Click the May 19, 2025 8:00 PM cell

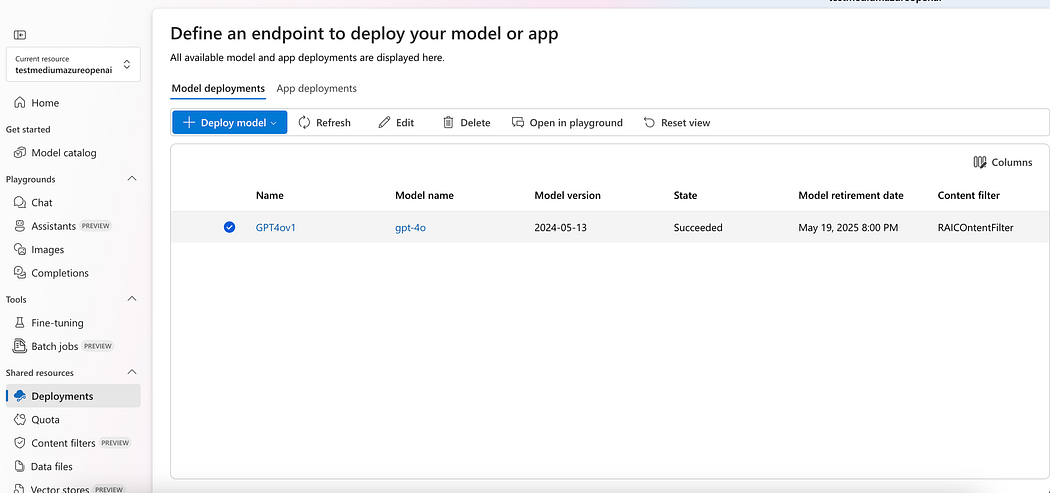pos(848,228)
